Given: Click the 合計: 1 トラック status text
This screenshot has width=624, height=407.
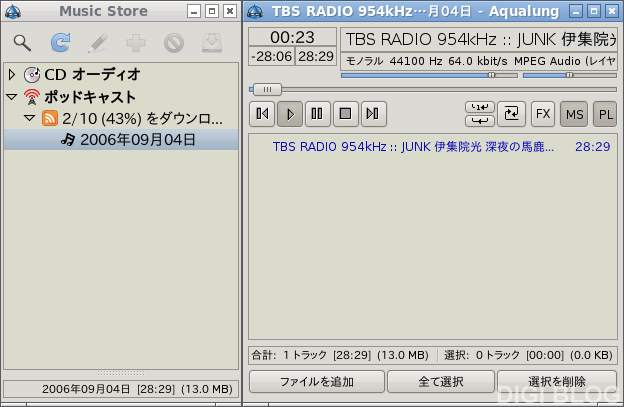Looking at the screenshot, I should click(x=340, y=355).
